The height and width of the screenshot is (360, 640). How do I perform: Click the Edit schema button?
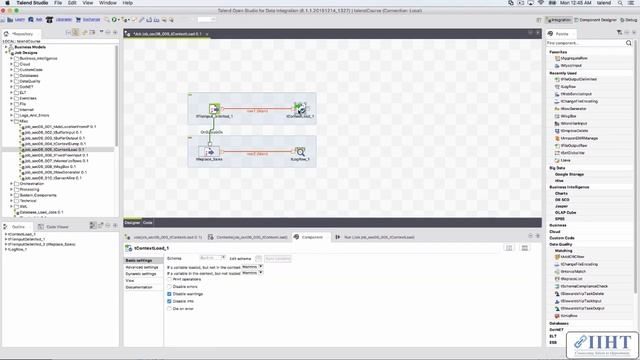258,258
